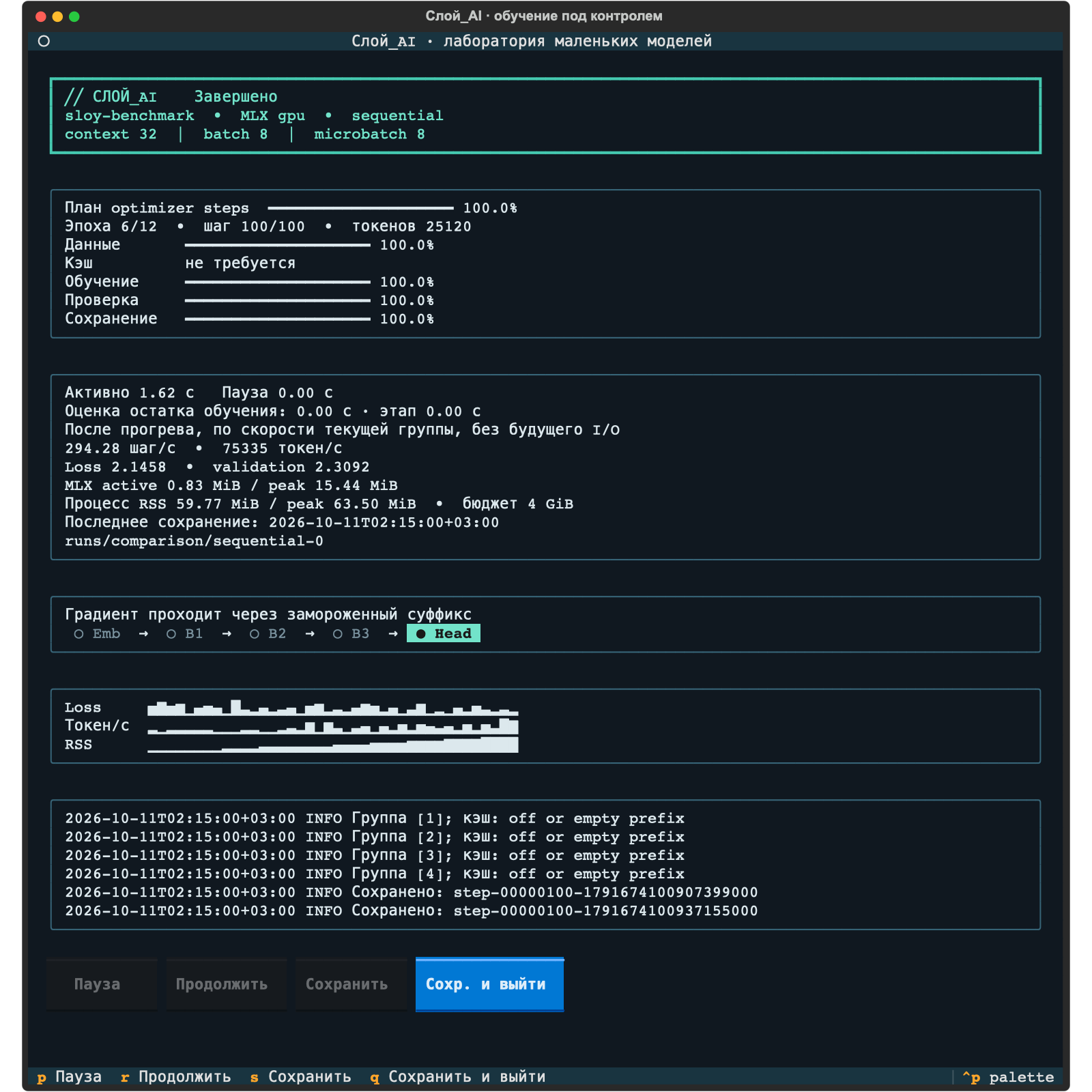Click the Группа [1] log line
The width and height of the screenshot is (1092, 1092).
point(375,818)
